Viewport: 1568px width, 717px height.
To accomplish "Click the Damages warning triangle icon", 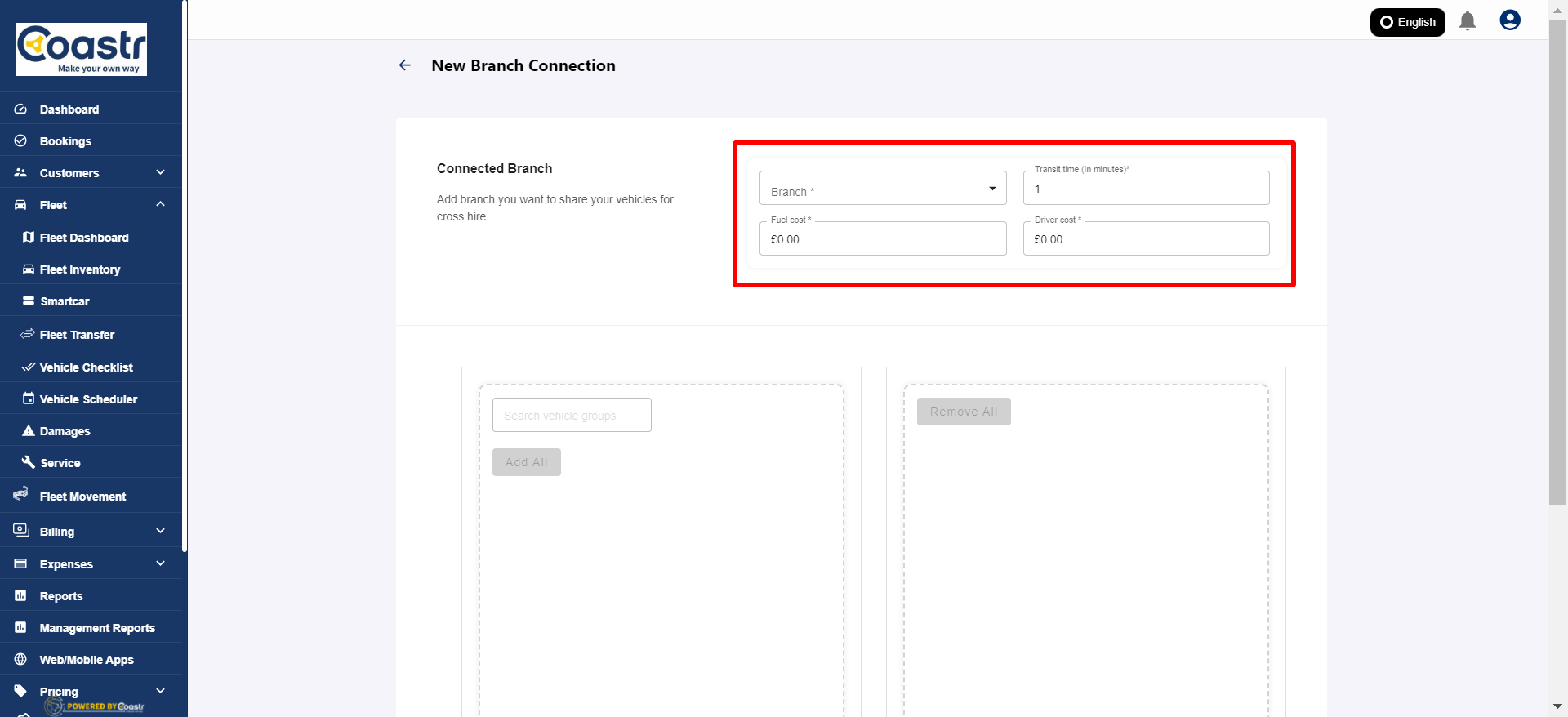I will coord(29,431).
